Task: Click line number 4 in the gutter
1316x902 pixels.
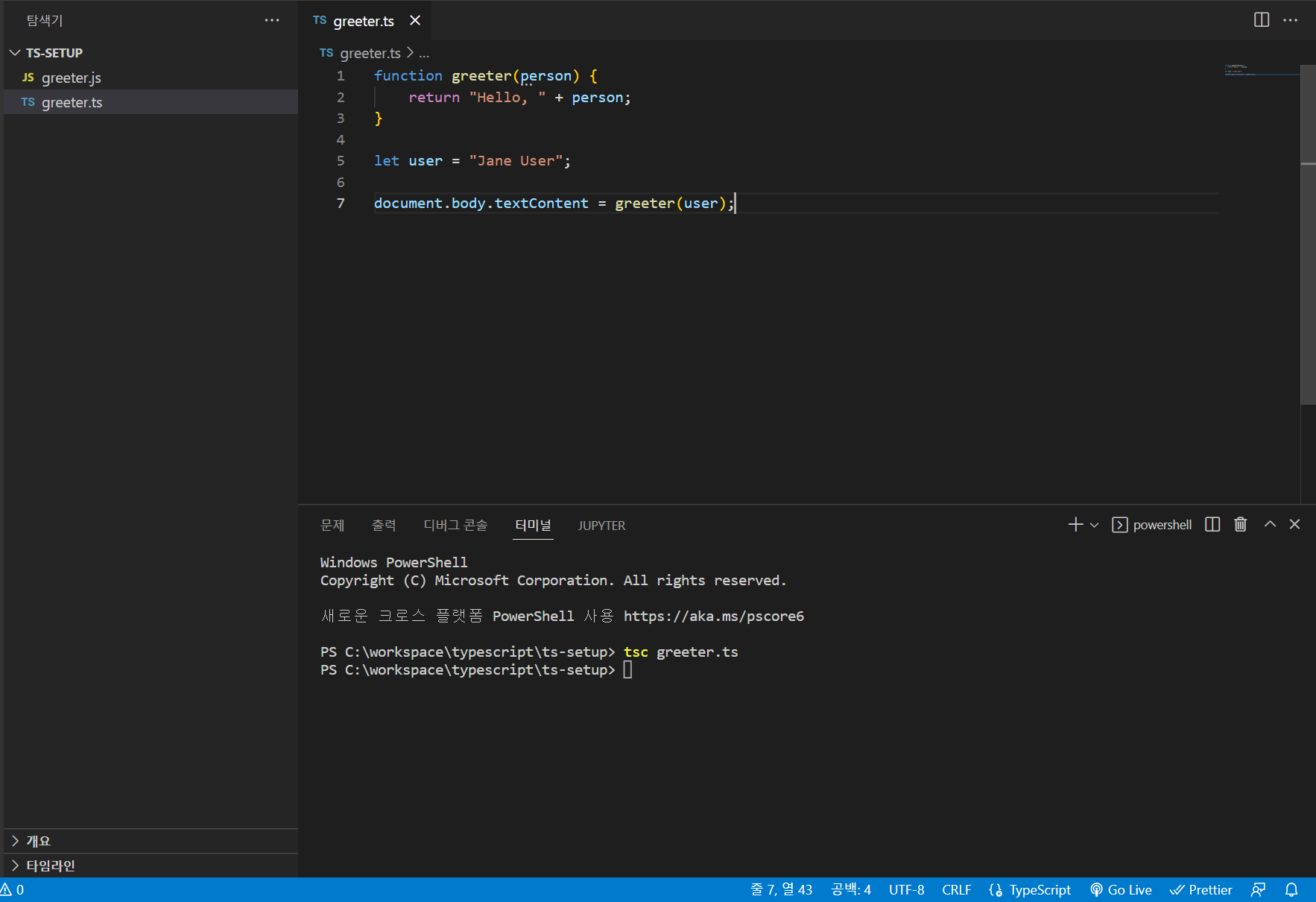Action: [341, 140]
